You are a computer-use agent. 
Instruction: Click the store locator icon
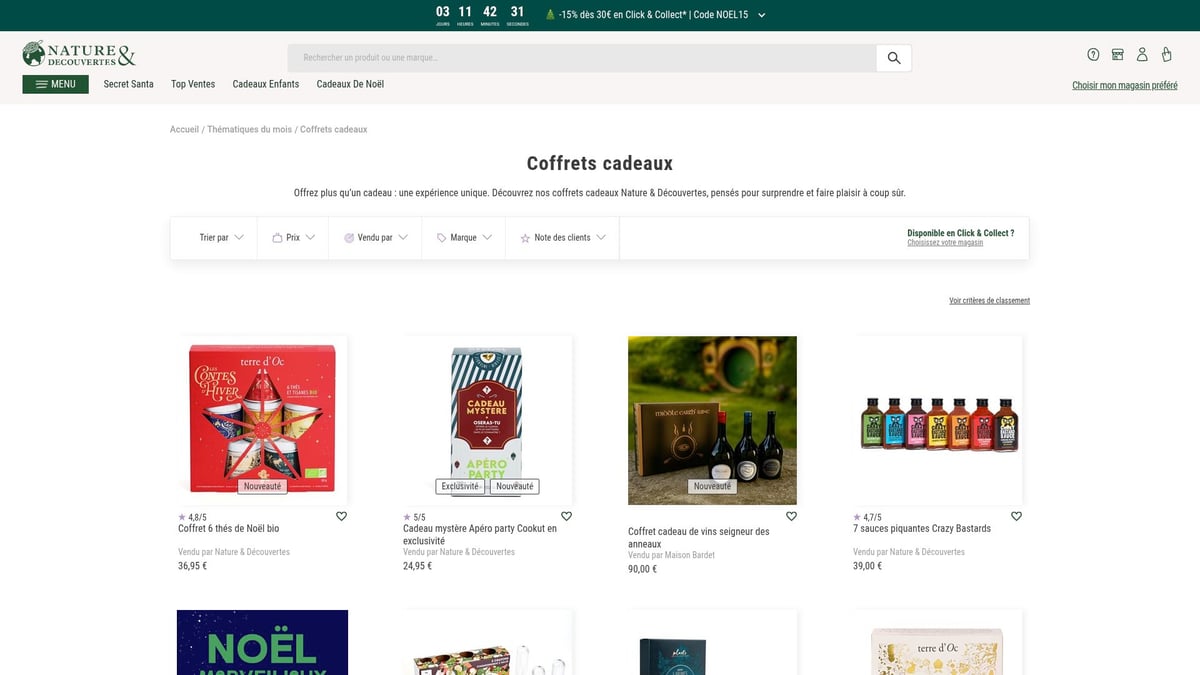tap(1117, 54)
